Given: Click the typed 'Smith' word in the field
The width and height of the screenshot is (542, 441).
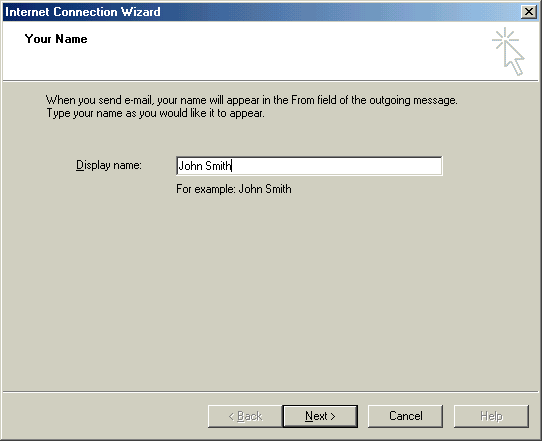Looking at the screenshot, I should tap(218, 166).
